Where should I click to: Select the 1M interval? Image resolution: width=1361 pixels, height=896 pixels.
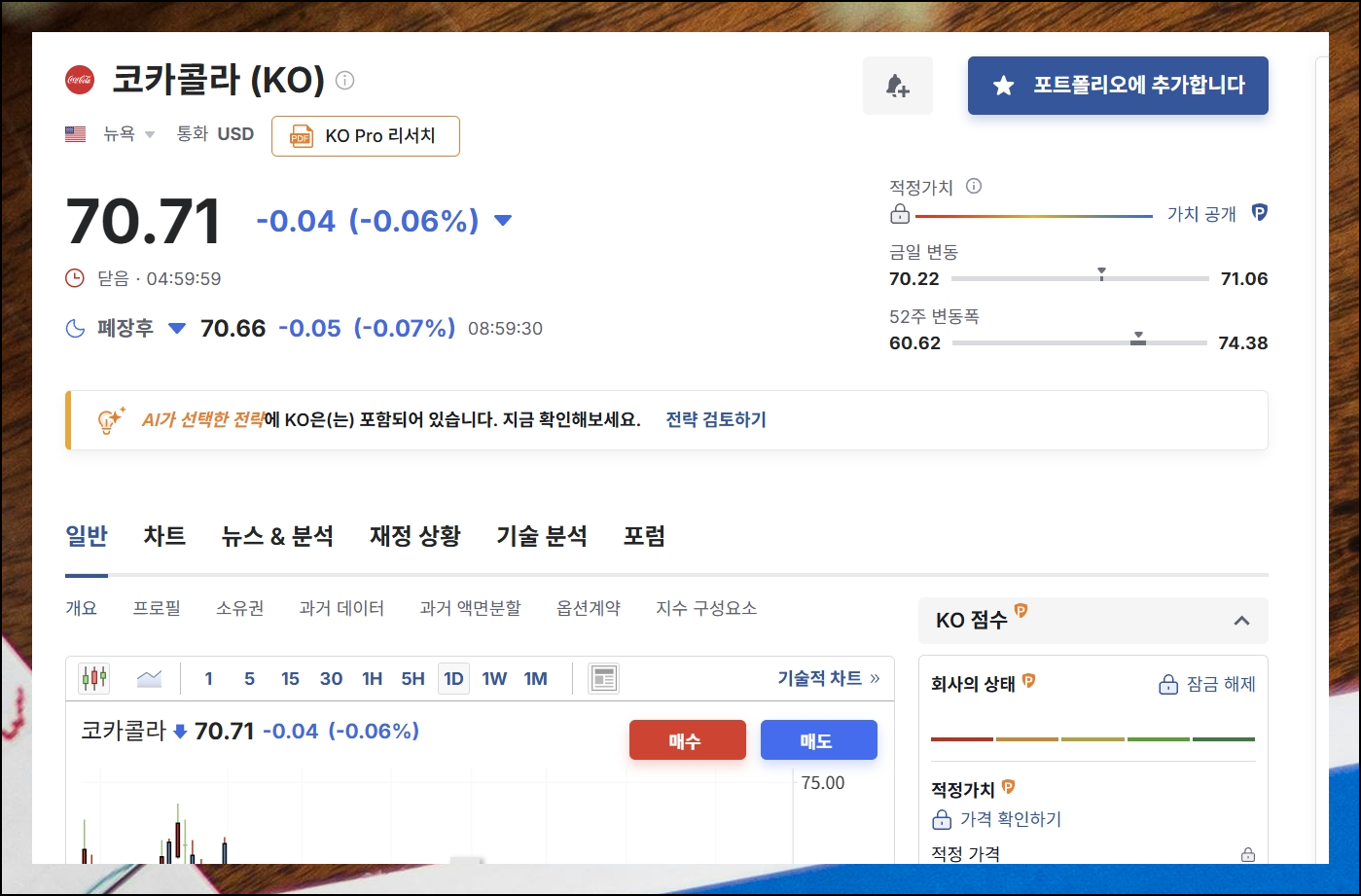coord(536,679)
